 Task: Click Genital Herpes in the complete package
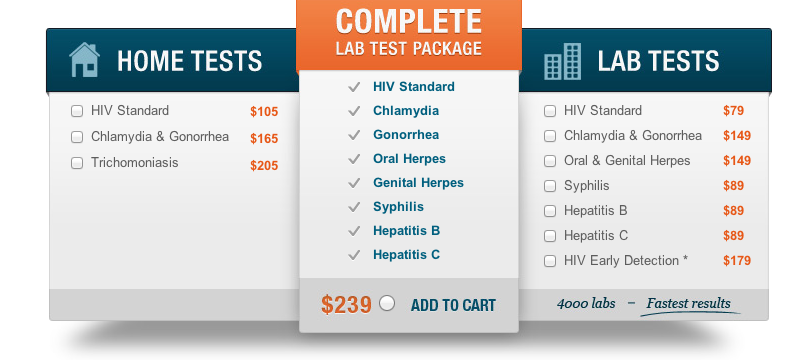coord(418,183)
